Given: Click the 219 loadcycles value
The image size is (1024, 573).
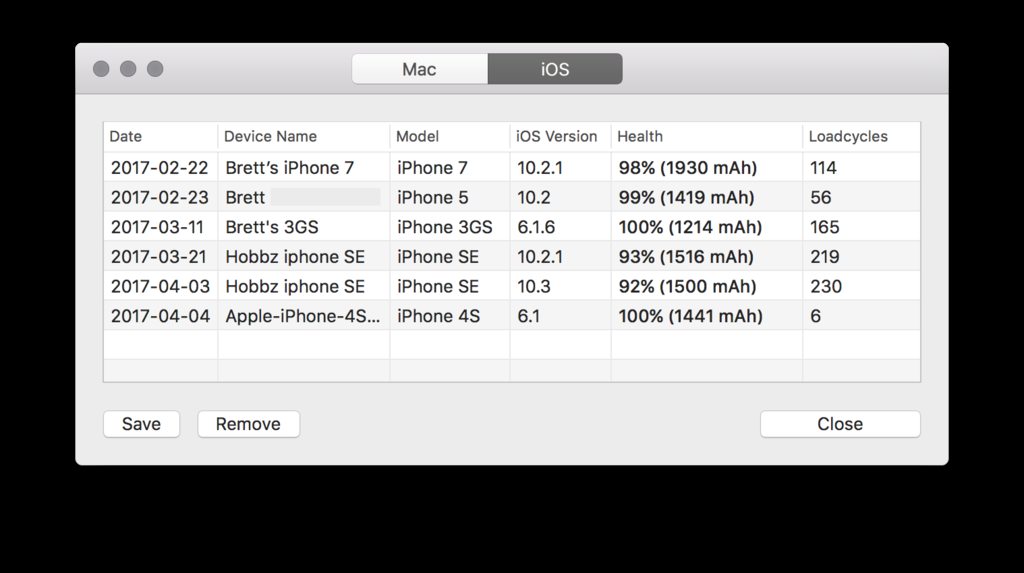Looking at the screenshot, I should coord(825,257).
